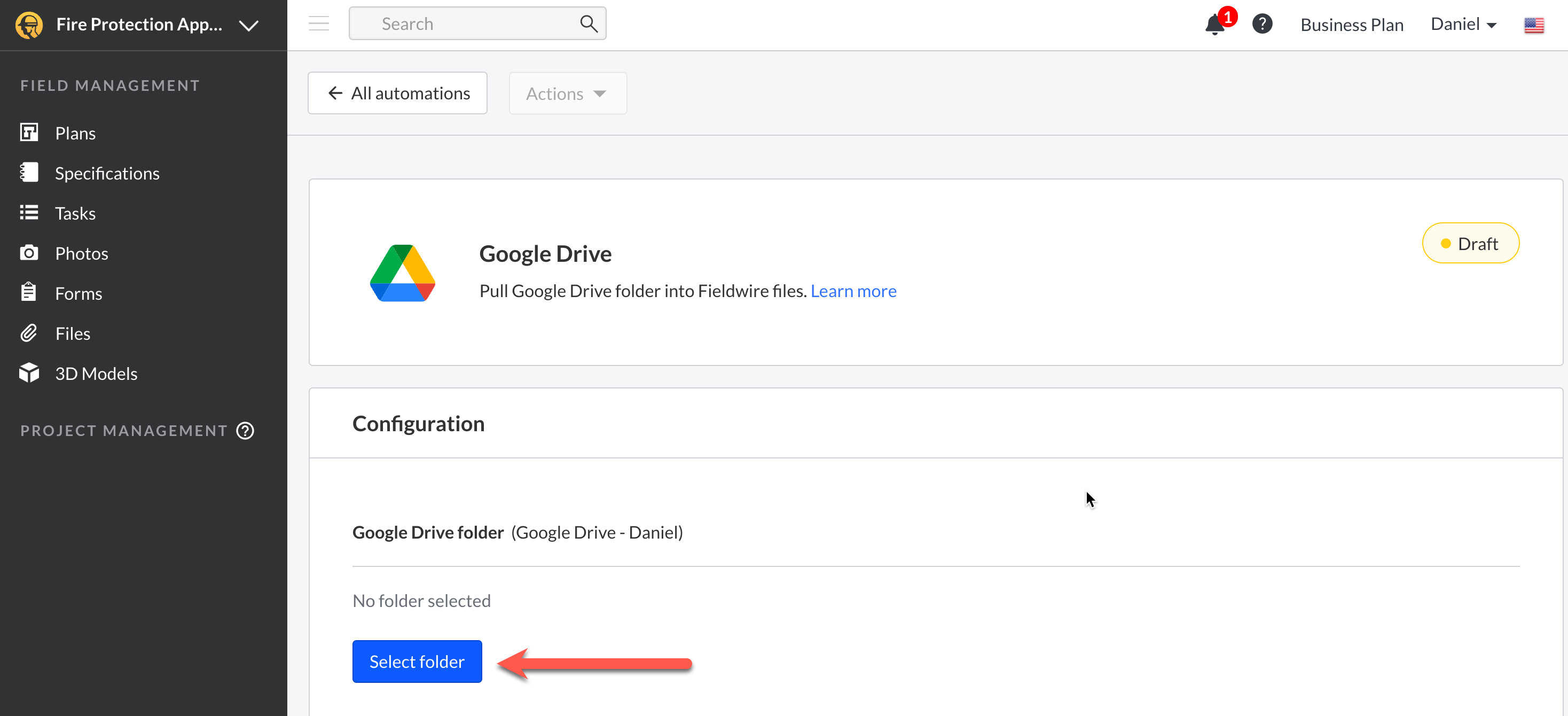Open the help question mark icon
Viewport: 1568px width, 716px height.
1263,25
